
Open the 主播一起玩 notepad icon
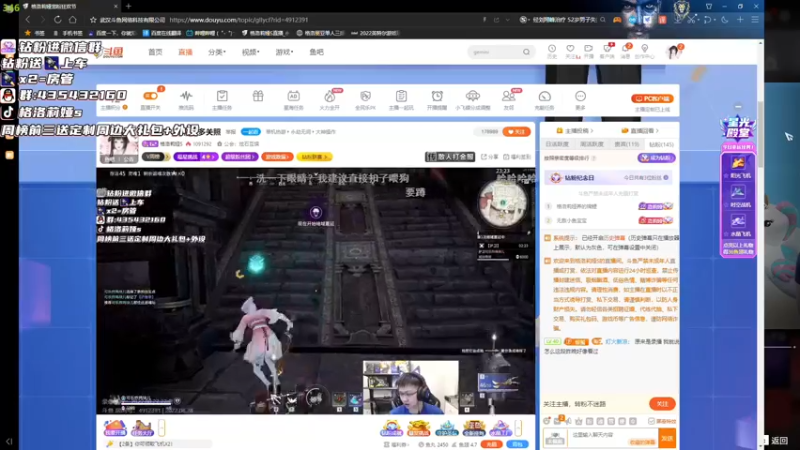click(x=401, y=96)
